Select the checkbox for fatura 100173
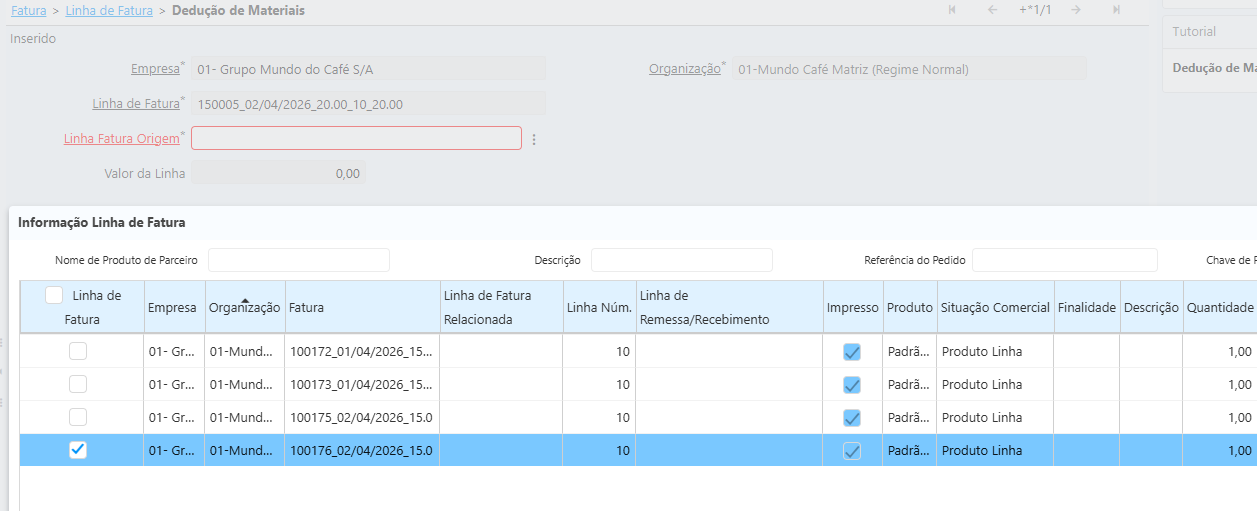 [x=77, y=384]
